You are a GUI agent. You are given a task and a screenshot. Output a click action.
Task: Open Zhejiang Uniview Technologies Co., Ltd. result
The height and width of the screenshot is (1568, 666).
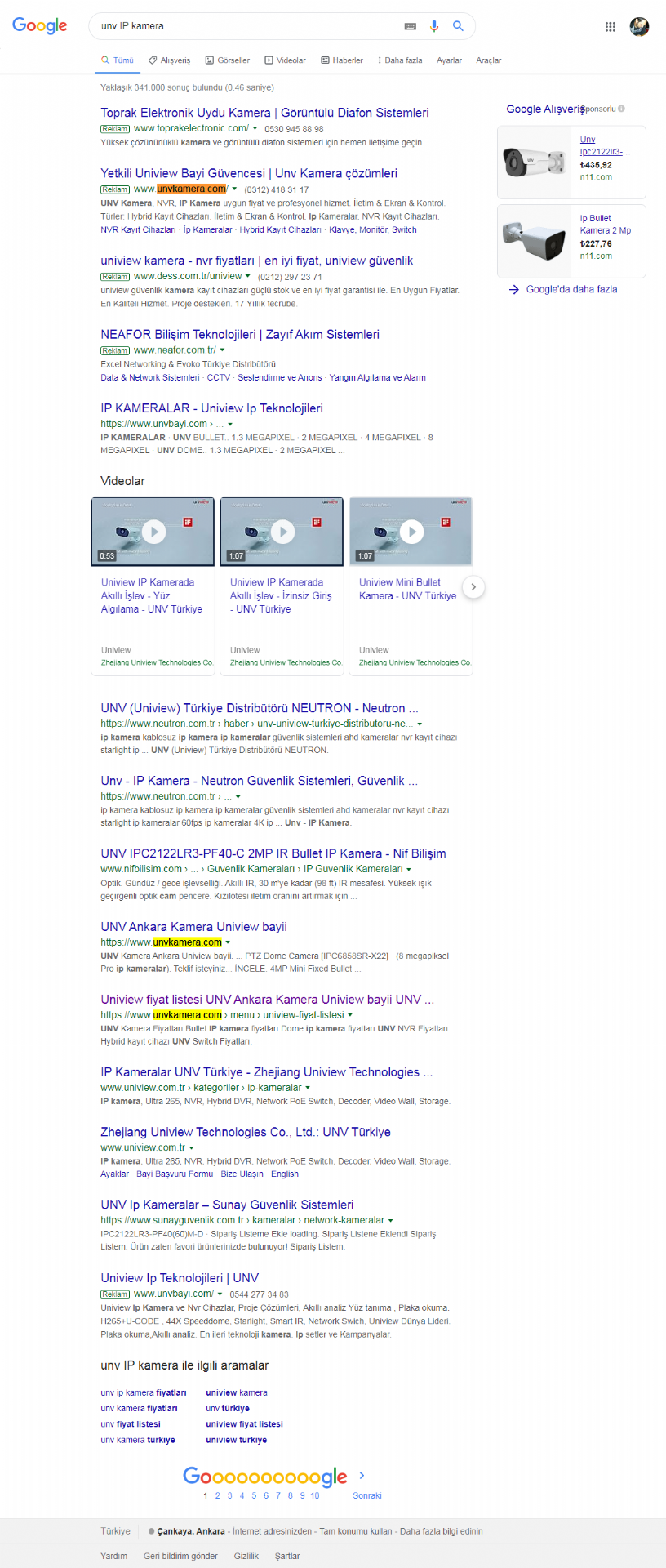coord(246,1132)
